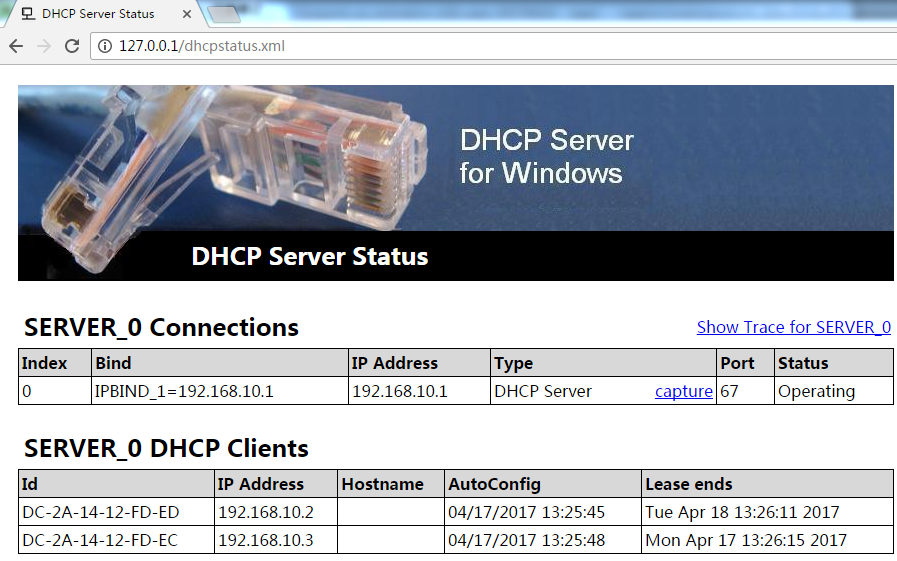This screenshot has height=561, width=897.
Task: Click AutoConfig value 04/17/2017 13:25:48
Action: click(543, 540)
